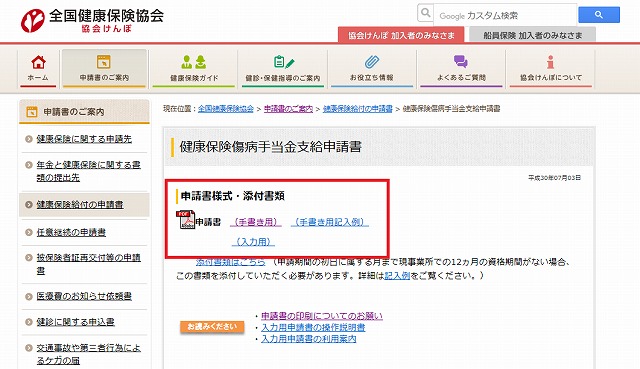Click the ホーム house icon
The width and height of the screenshot is (640, 369).
tap(38, 62)
